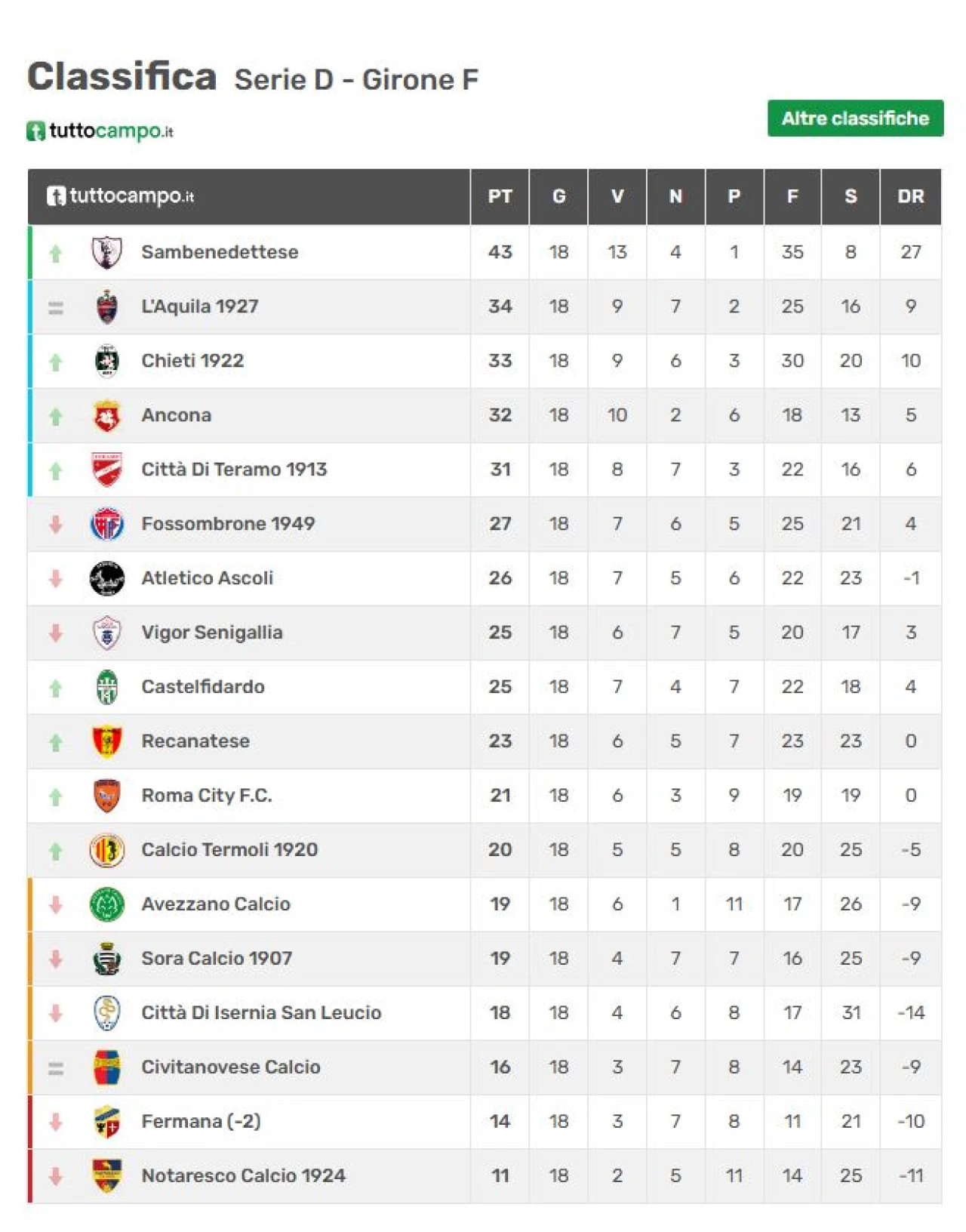Select the Ancona team crest icon
966x1232 pixels.
pos(106,415)
